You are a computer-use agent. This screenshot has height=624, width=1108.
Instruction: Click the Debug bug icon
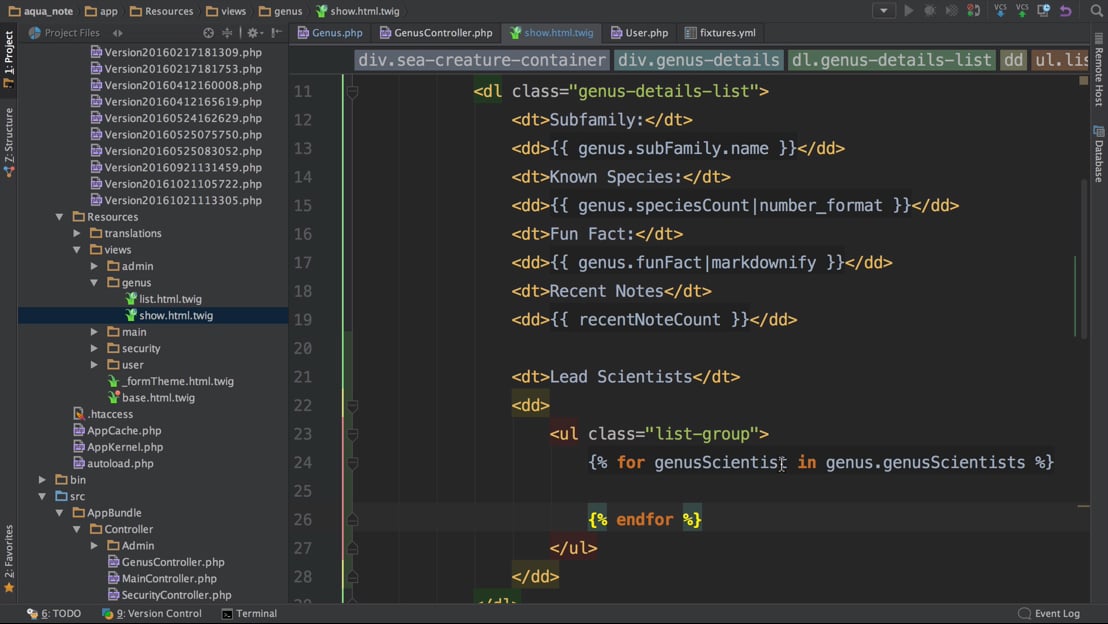(x=930, y=11)
